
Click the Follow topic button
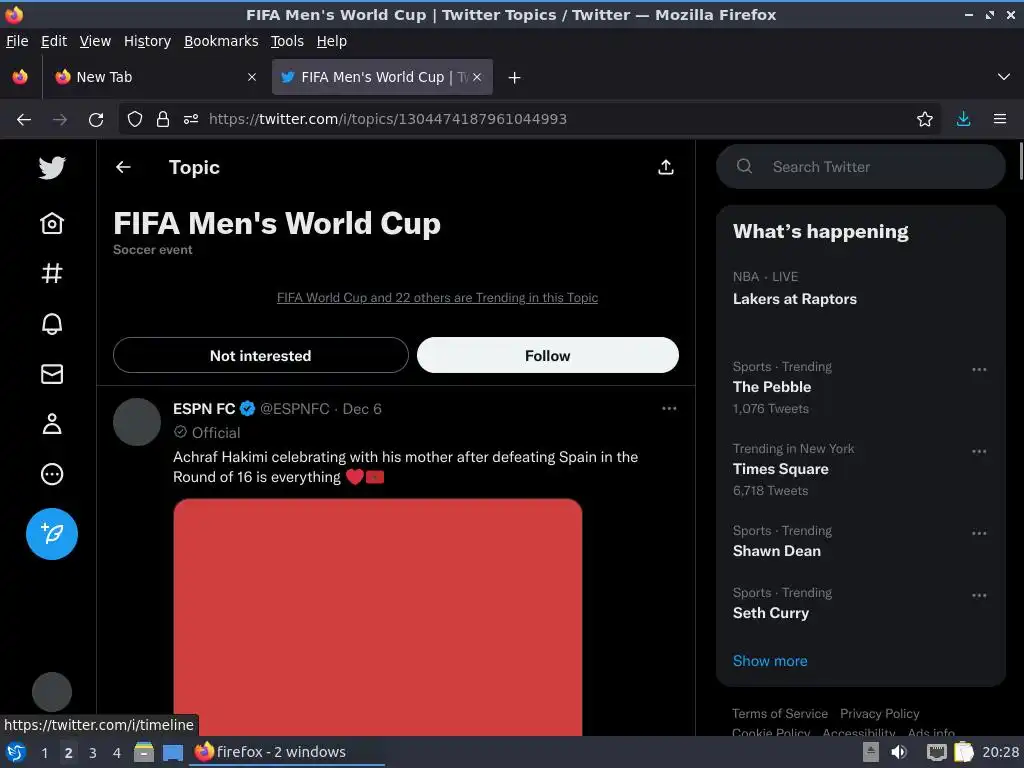coord(547,355)
